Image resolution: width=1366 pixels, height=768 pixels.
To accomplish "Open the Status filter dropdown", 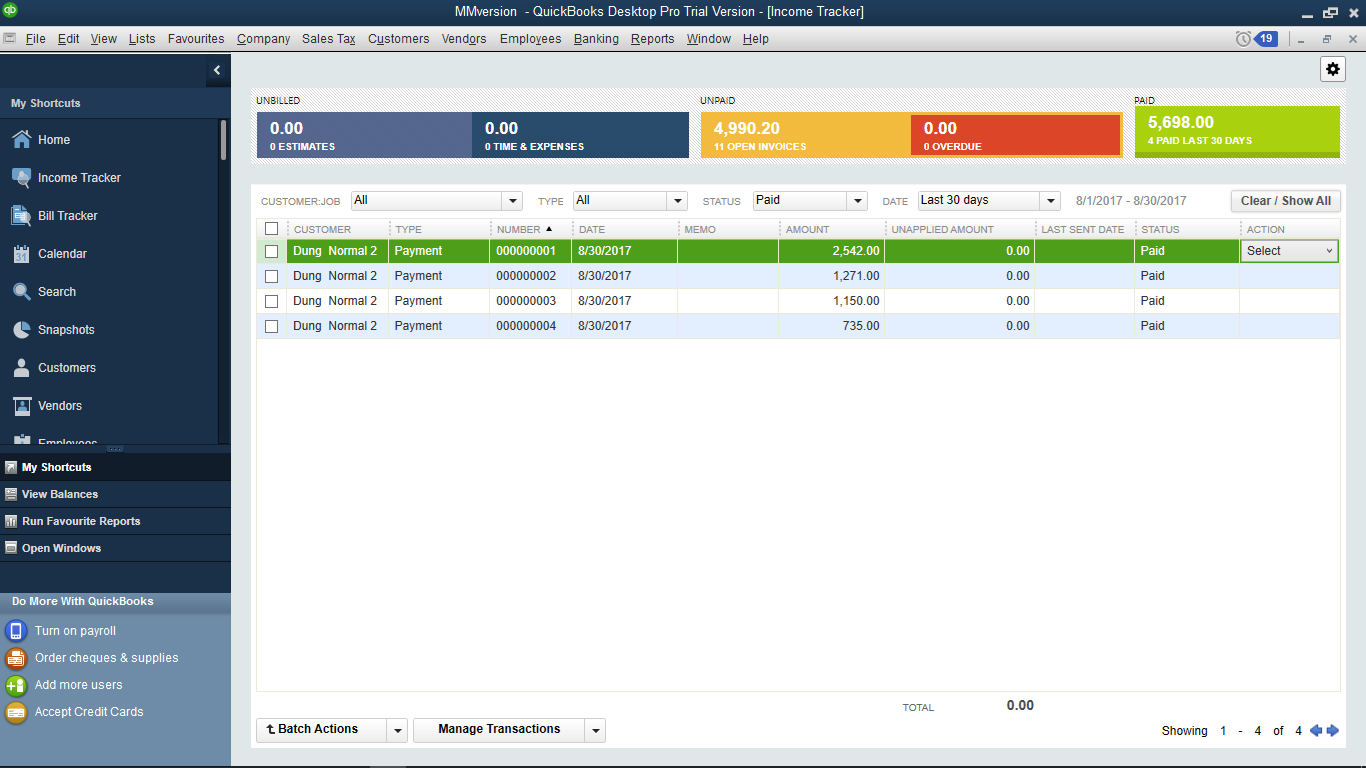I will pyautogui.click(x=857, y=201).
